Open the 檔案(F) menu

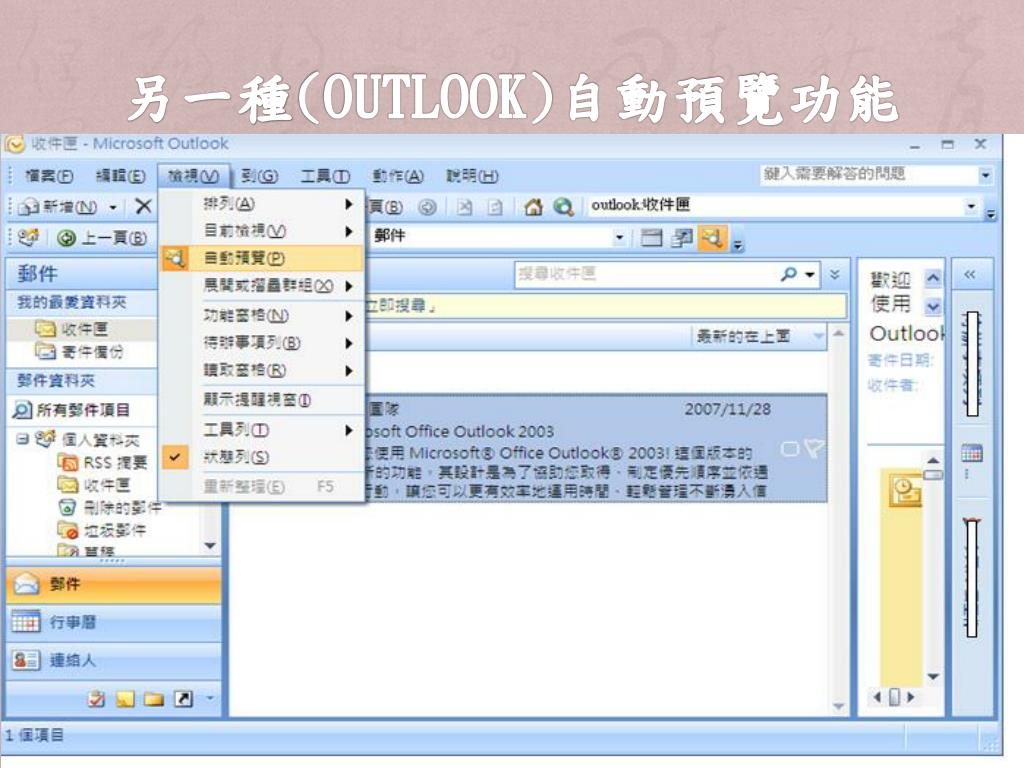click(48, 176)
